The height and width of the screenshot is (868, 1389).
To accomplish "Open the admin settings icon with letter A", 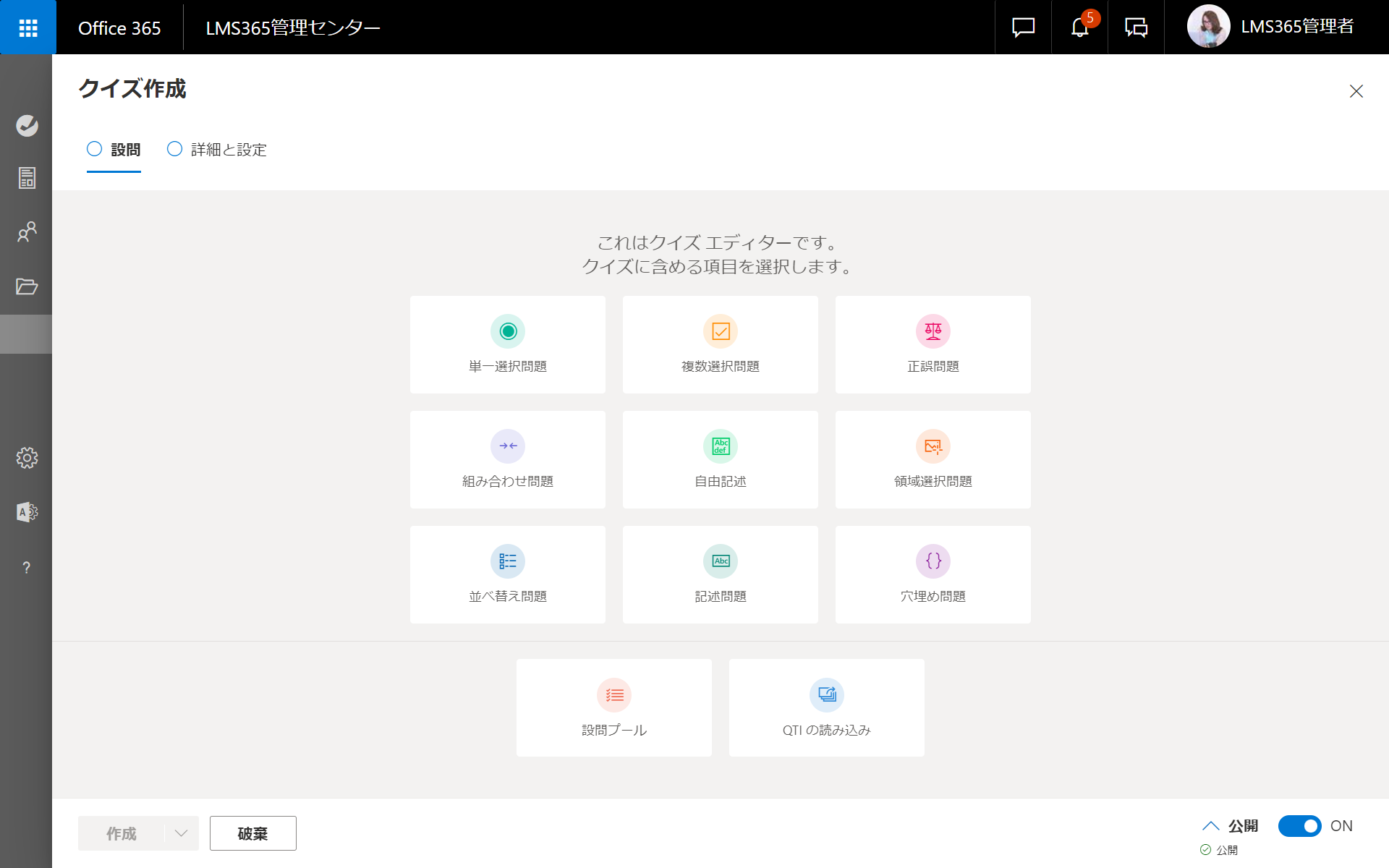I will click(27, 512).
